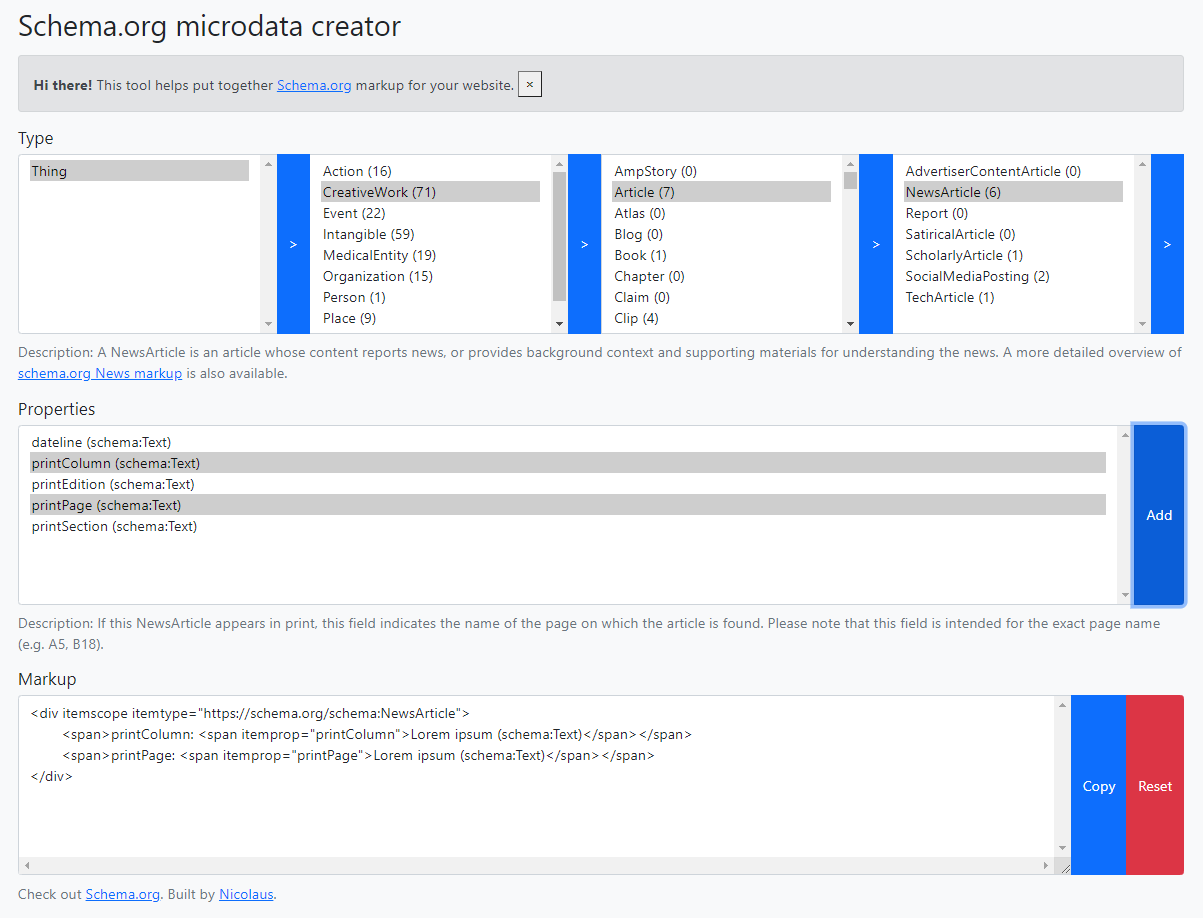1203x918 pixels.
Task: Select AdvertiserContentArticle (0) type
Action: click(x=1013, y=171)
